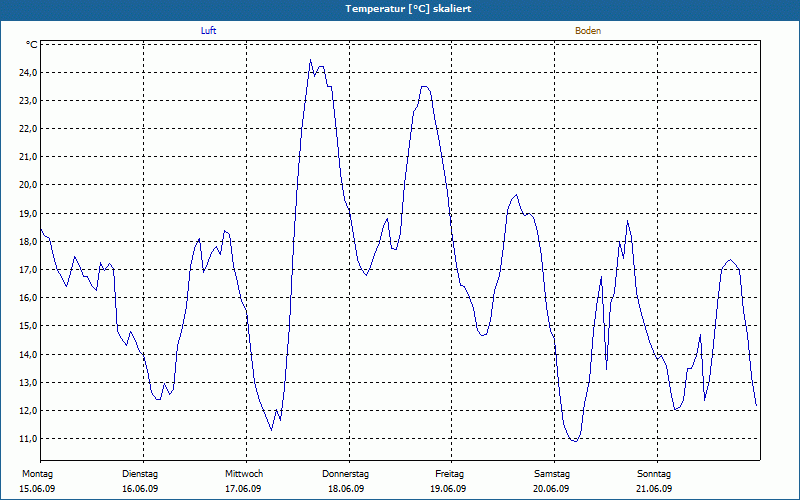
Task: Click the 16,0 axis value
Action: pyautogui.click(x=28, y=298)
